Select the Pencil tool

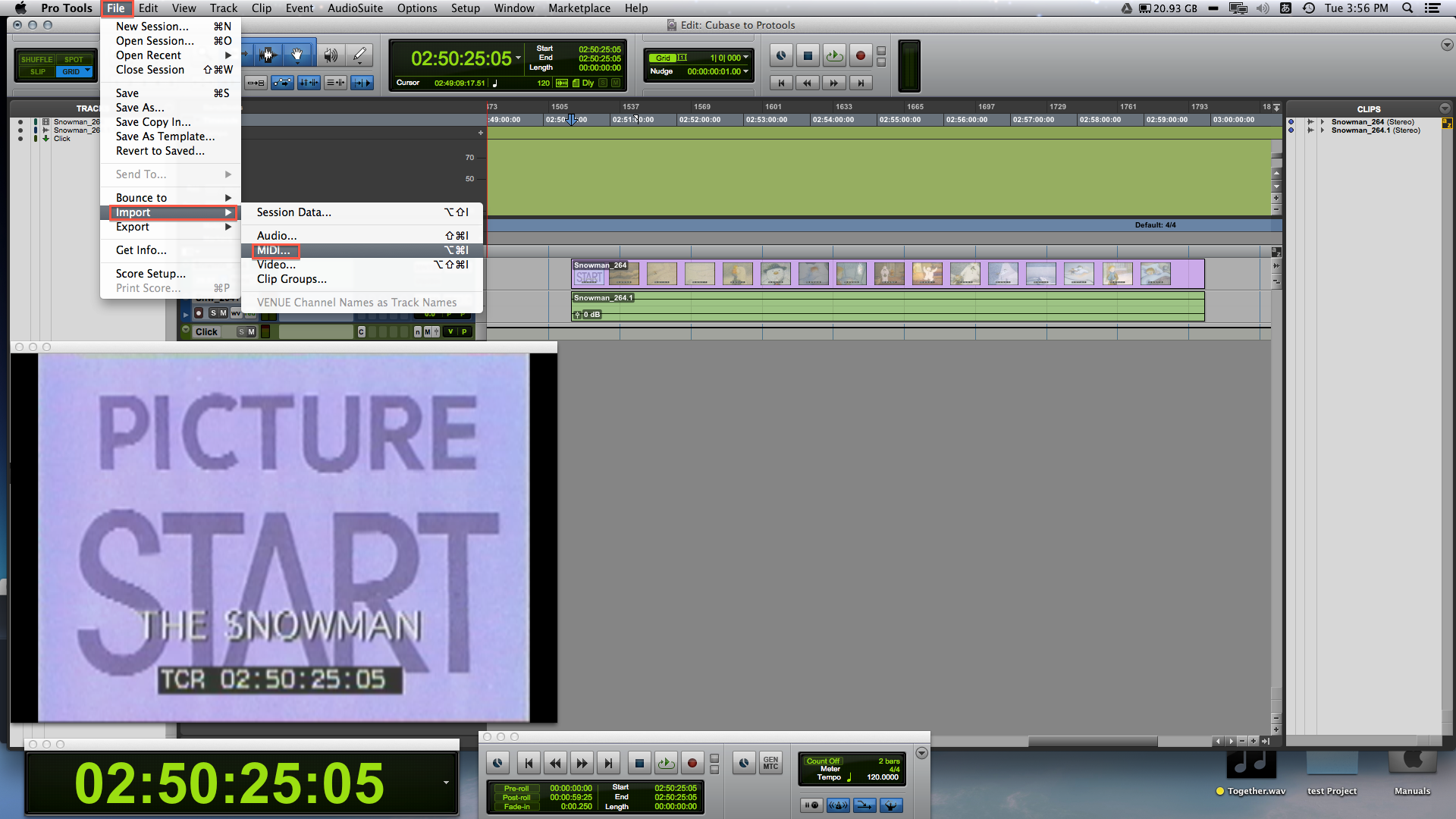[x=359, y=55]
